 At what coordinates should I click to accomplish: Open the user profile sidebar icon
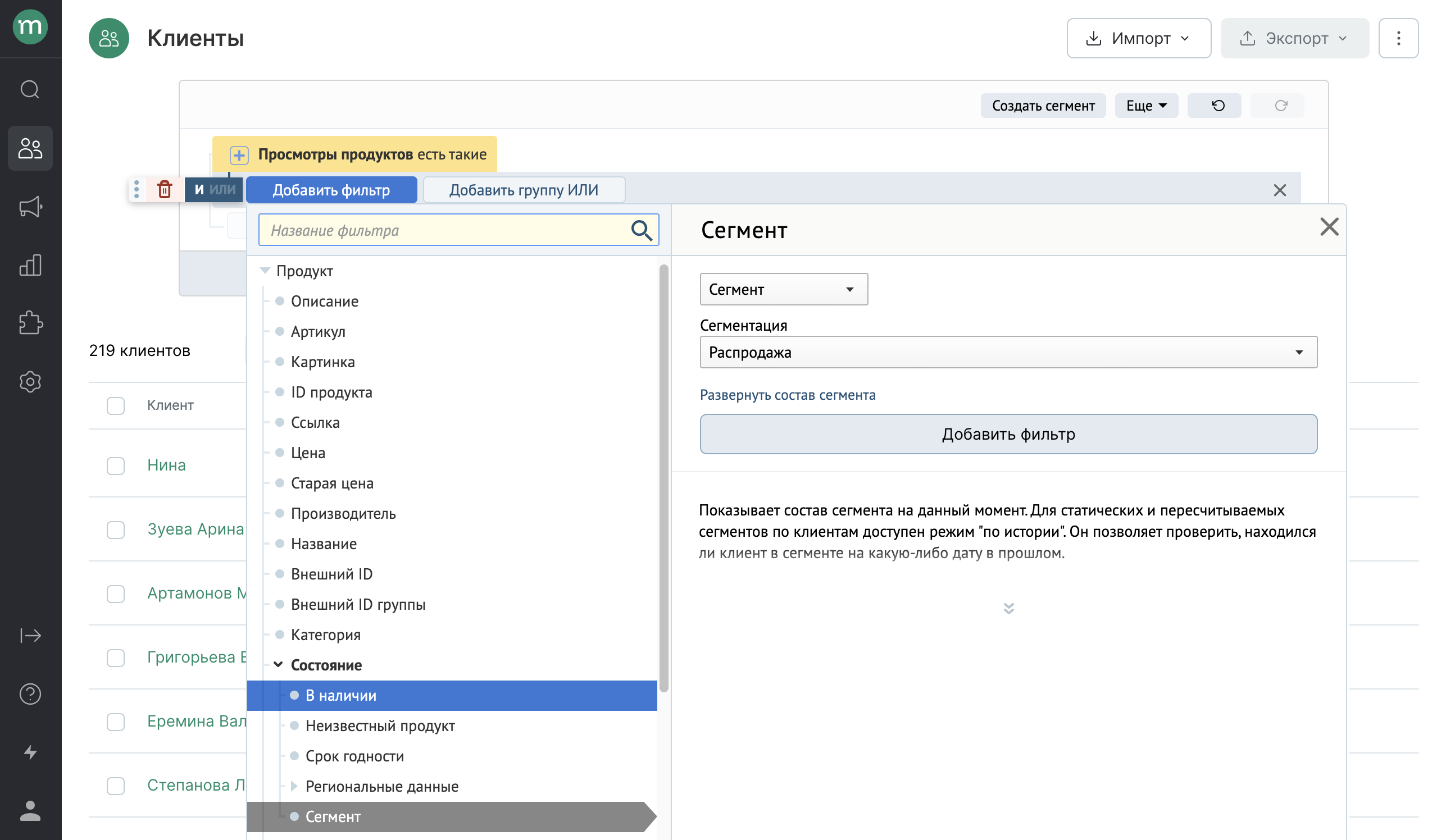pyautogui.click(x=30, y=811)
